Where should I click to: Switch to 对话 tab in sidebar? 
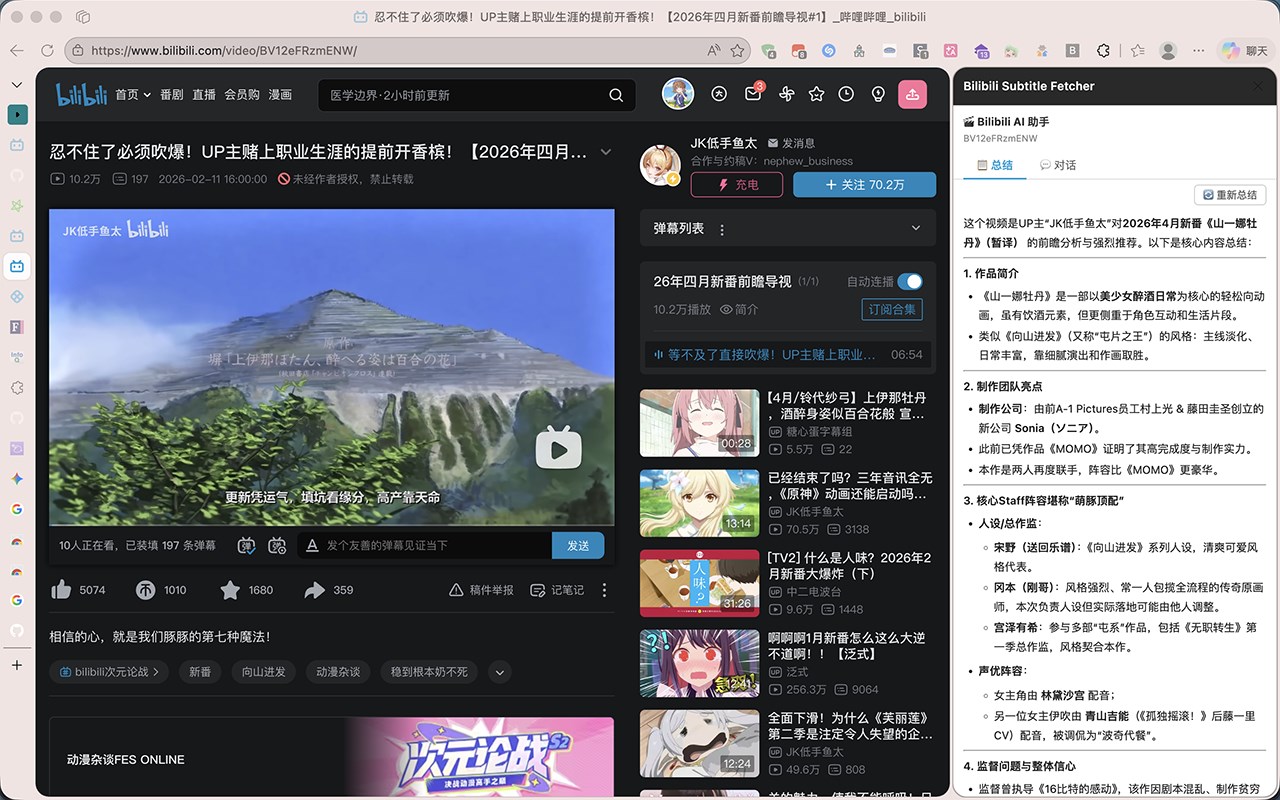(x=1058, y=165)
